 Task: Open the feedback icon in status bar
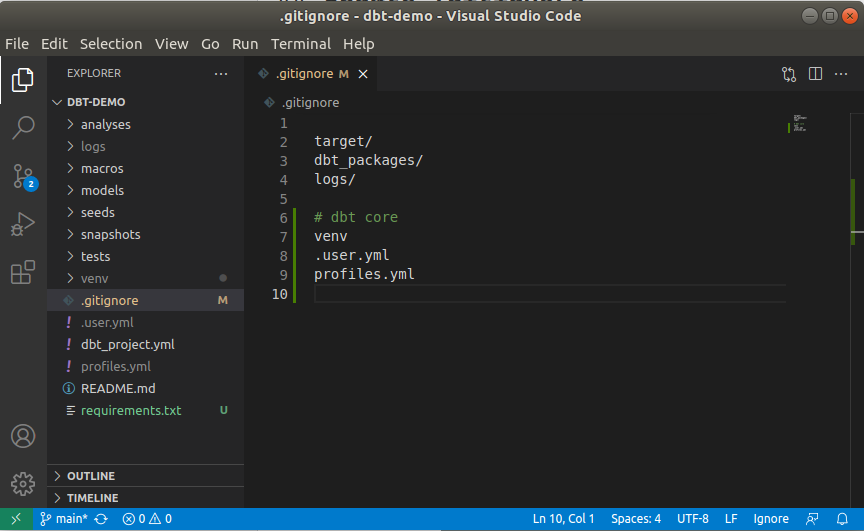point(812,519)
